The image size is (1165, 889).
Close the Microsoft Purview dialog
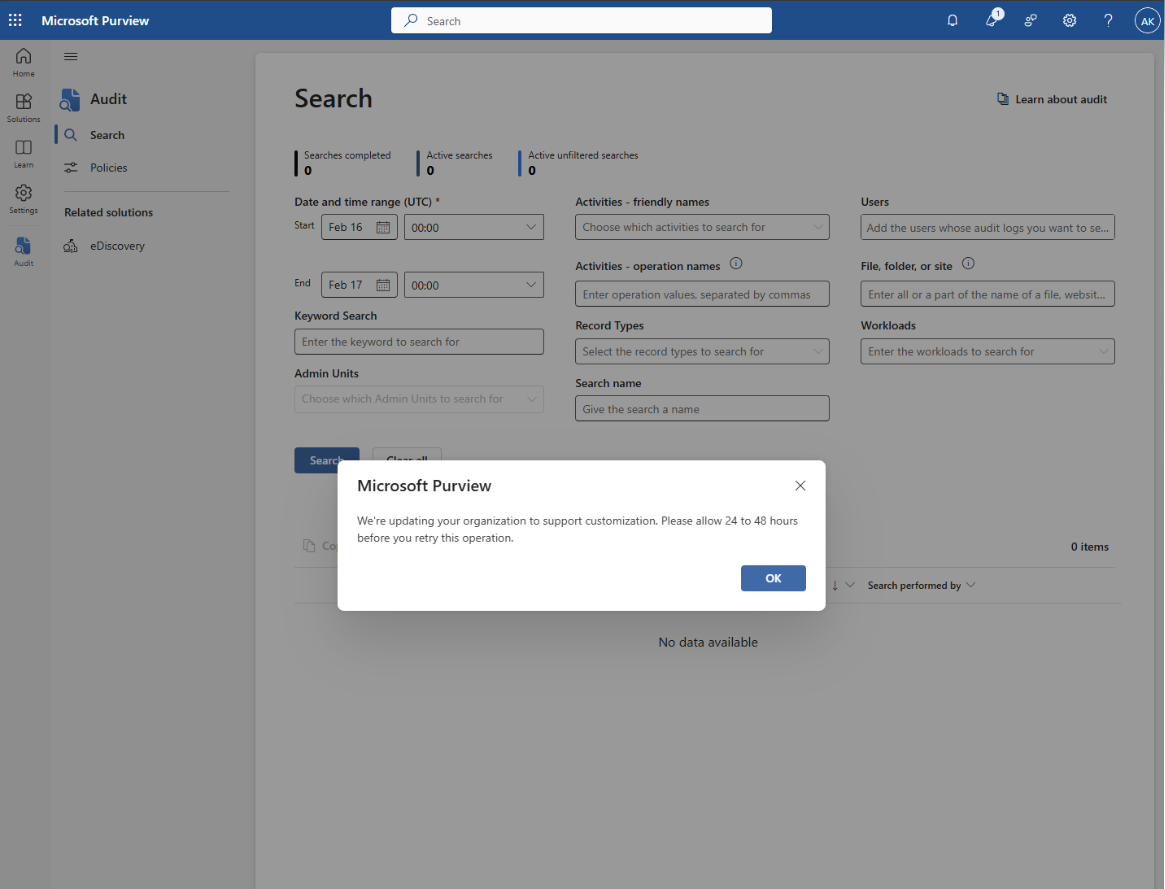coord(799,486)
